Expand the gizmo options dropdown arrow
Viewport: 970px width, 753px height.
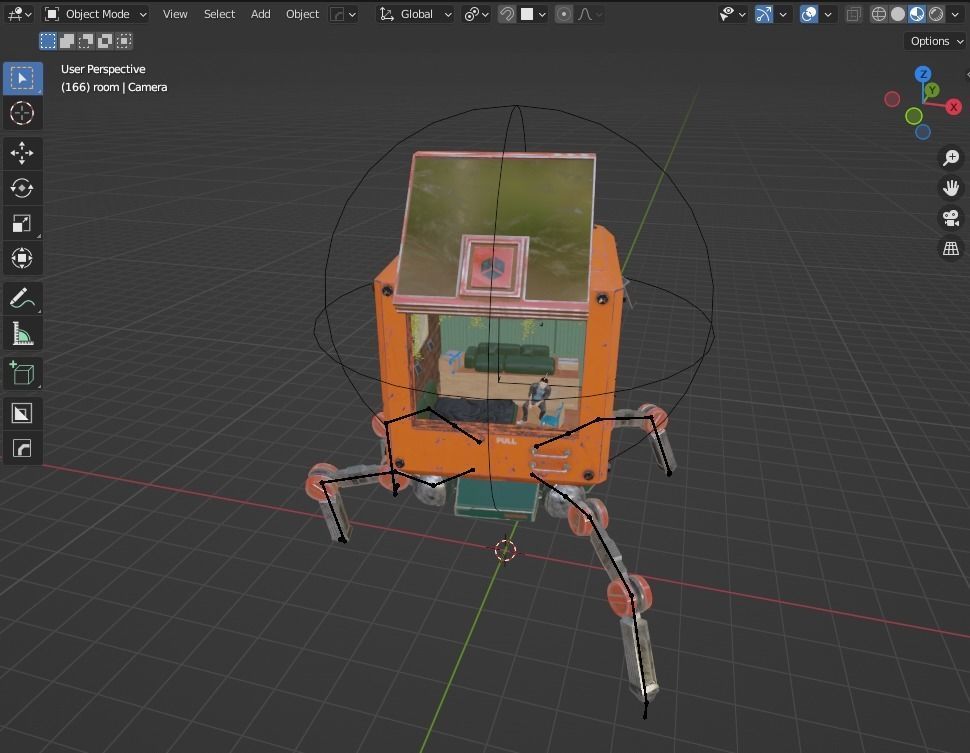coord(783,14)
